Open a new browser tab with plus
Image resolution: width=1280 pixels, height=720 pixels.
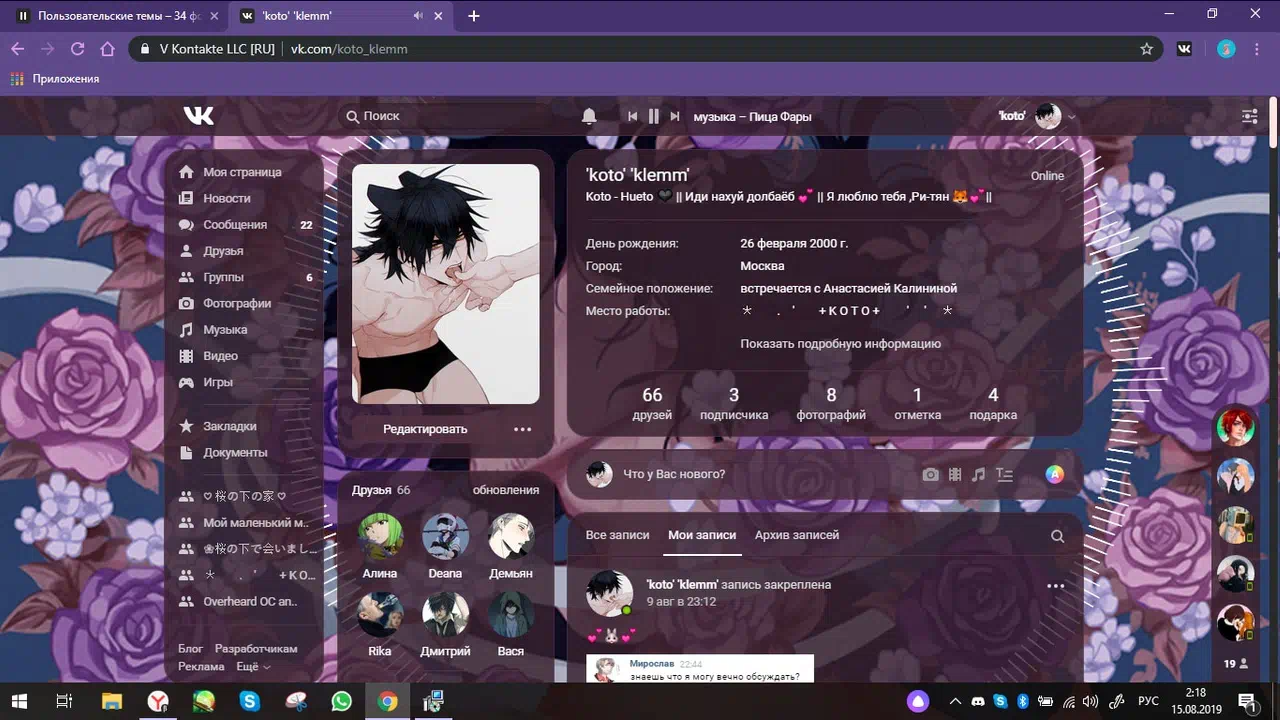[x=474, y=16]
